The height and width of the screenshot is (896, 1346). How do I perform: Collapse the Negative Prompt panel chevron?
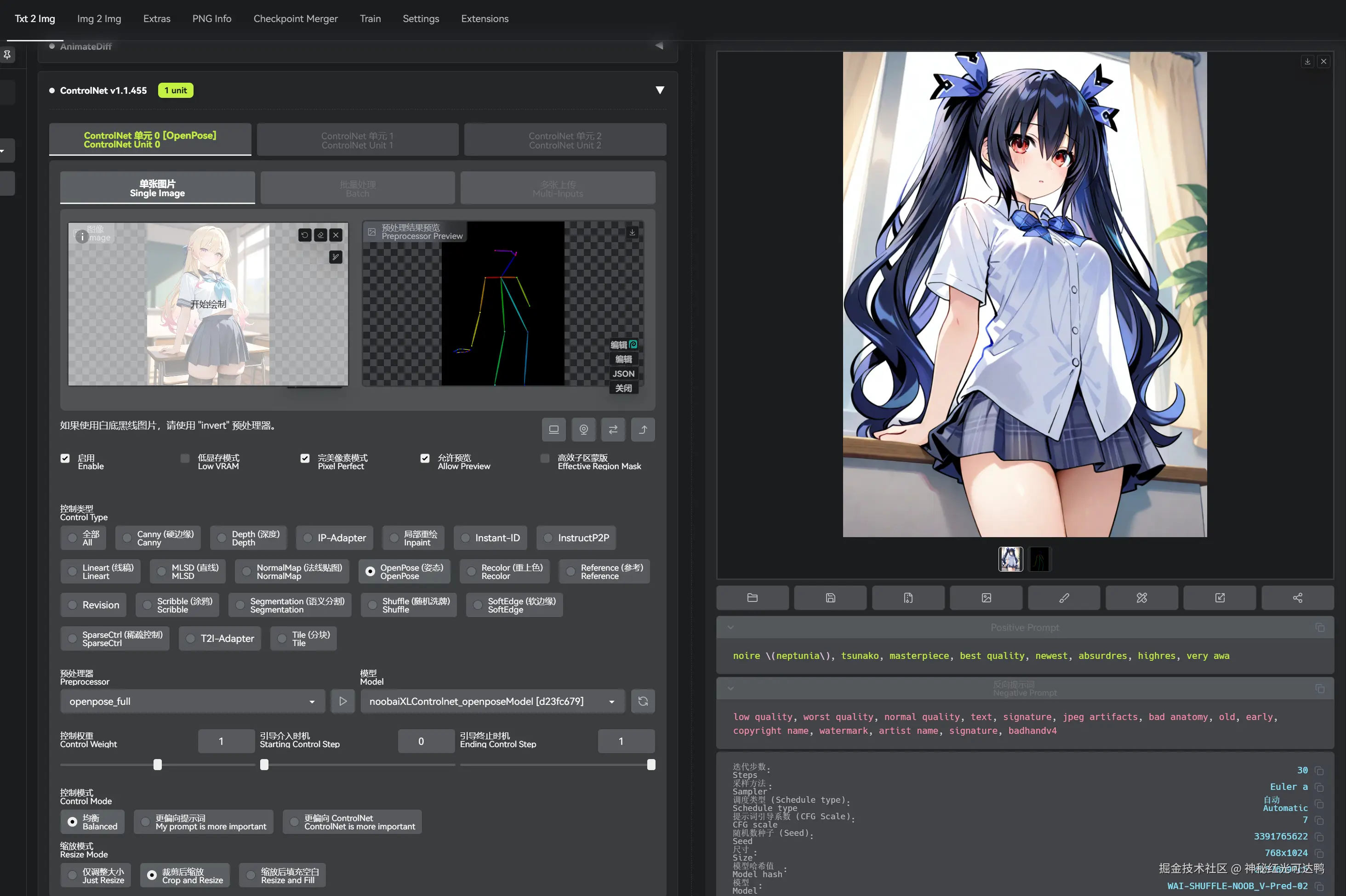(730, 689)
